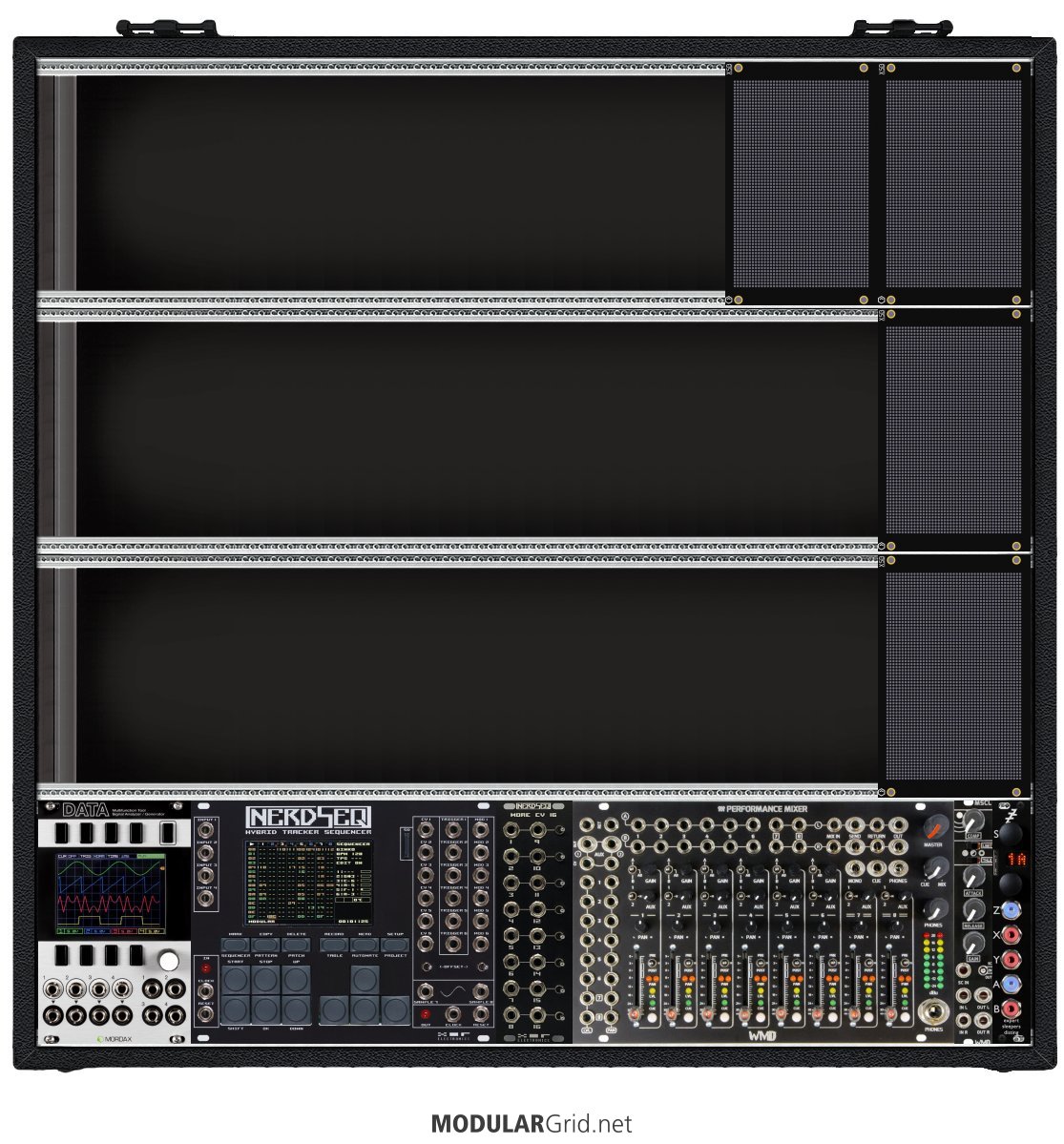1064x1144 pixels.
Task: Grab the channel 1 fader on mixer
Action: [x=635, y=1014]
